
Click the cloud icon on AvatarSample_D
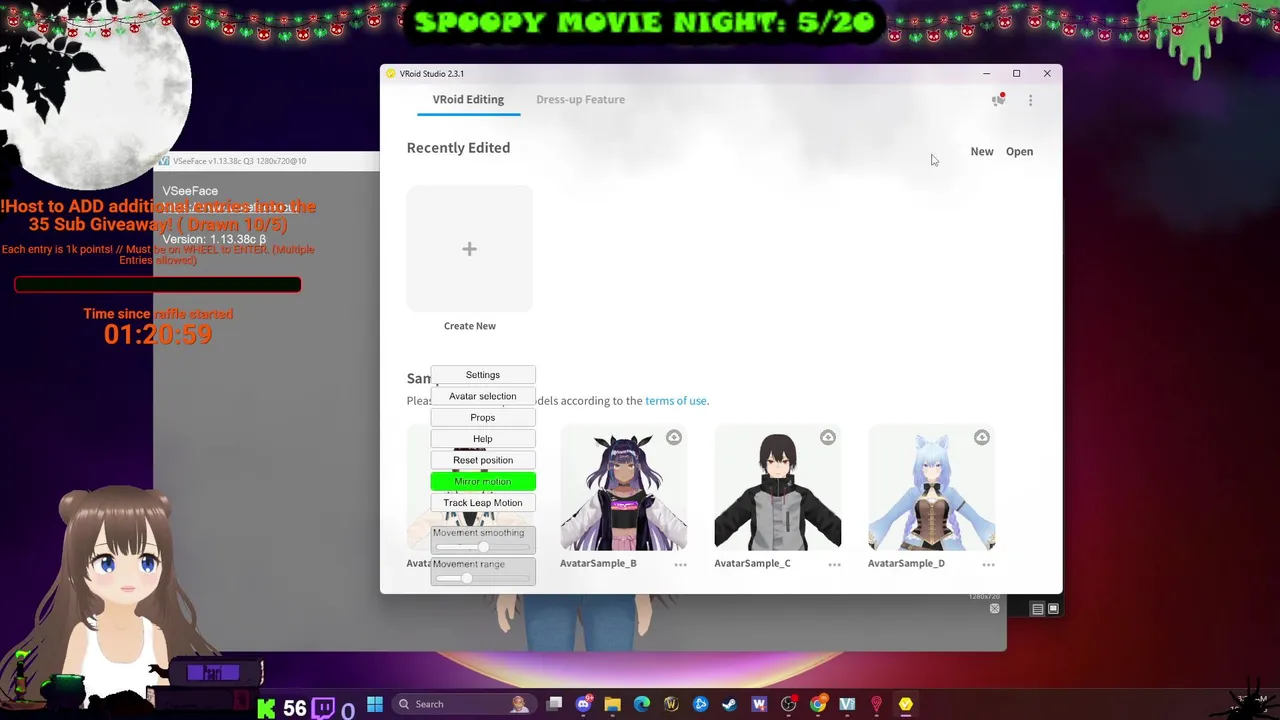pos(982,437)
